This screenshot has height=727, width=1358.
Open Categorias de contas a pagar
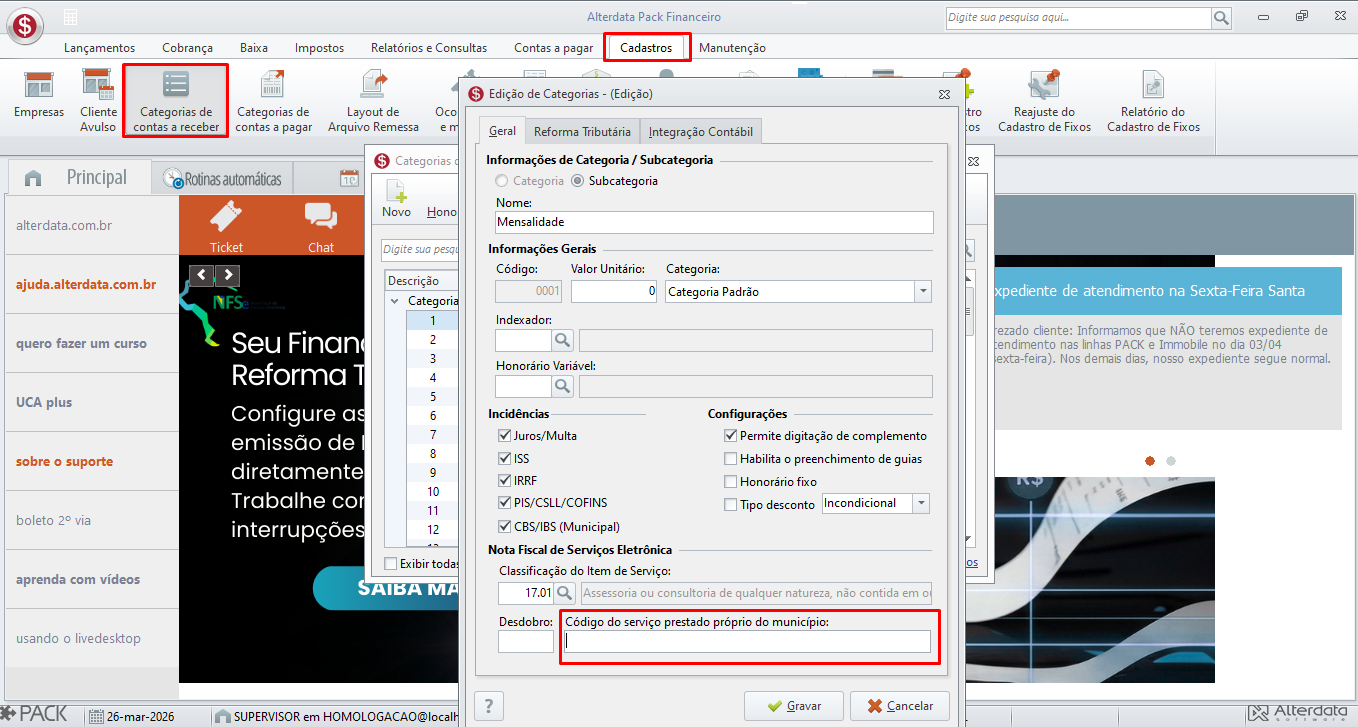(x=272, y=100)
